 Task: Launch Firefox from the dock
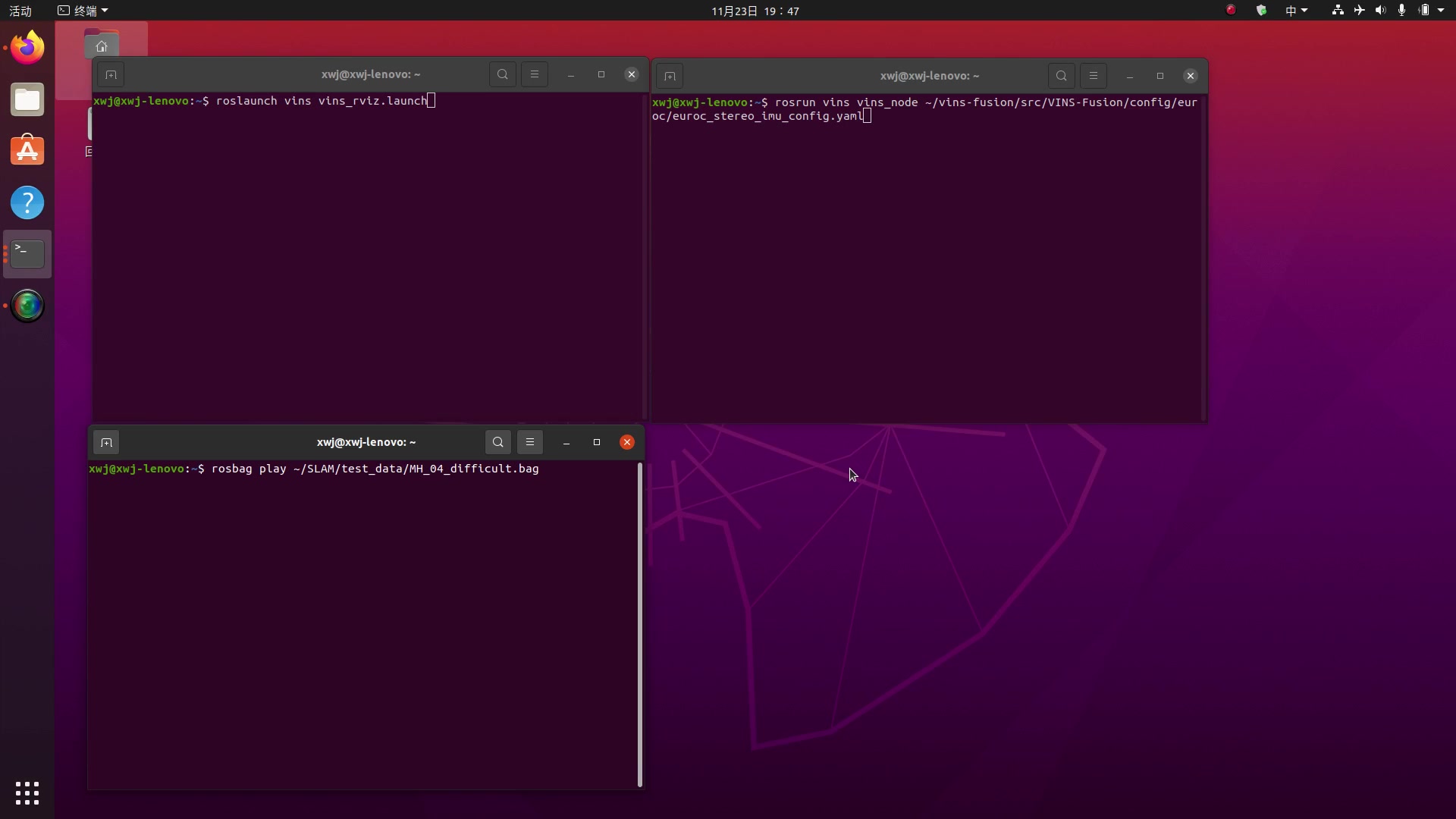click(x=27, y=48)
